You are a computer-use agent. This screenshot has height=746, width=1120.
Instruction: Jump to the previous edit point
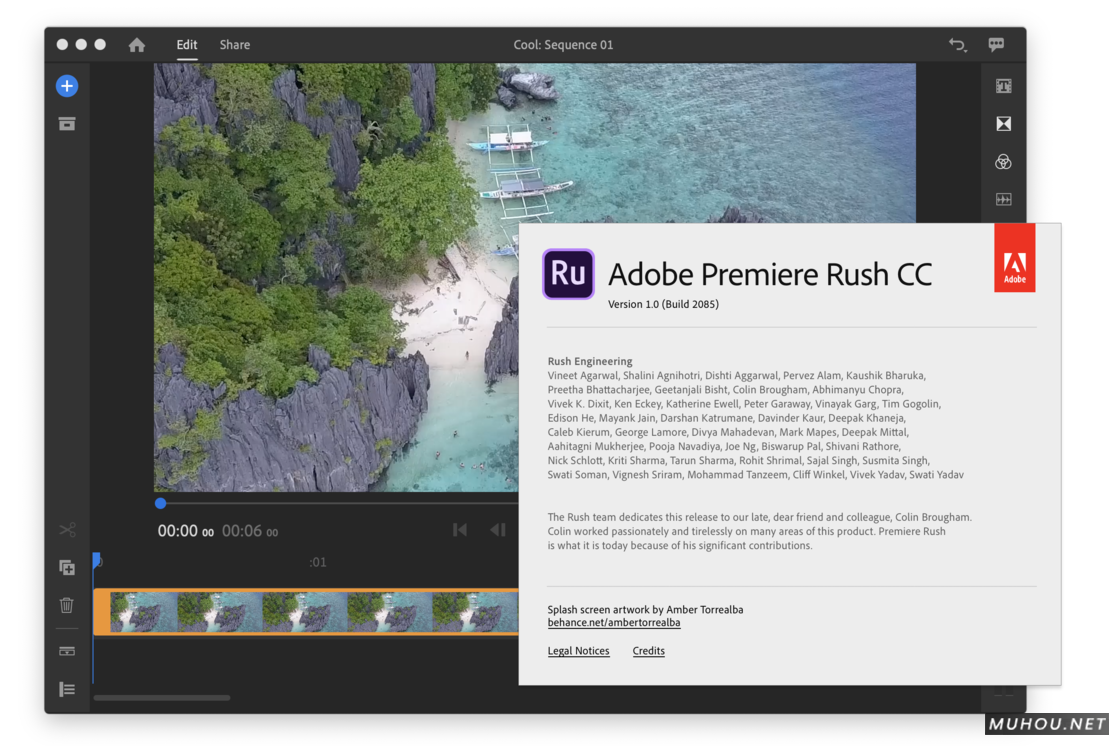[460, 530]
